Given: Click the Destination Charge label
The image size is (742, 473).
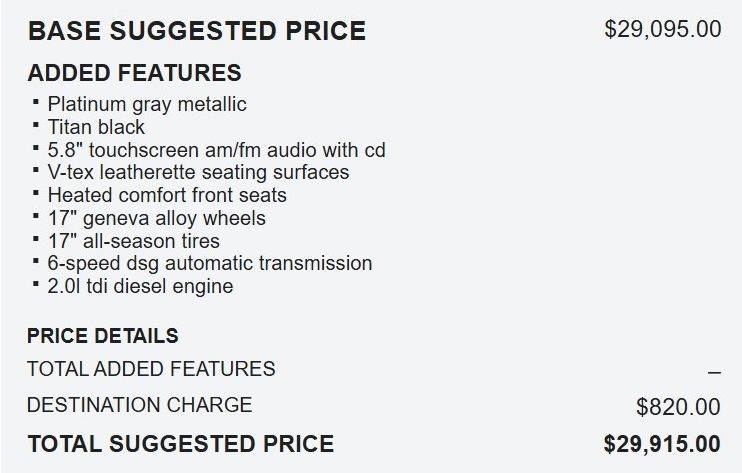Looking at the screenshot, I should click(139, 405).
